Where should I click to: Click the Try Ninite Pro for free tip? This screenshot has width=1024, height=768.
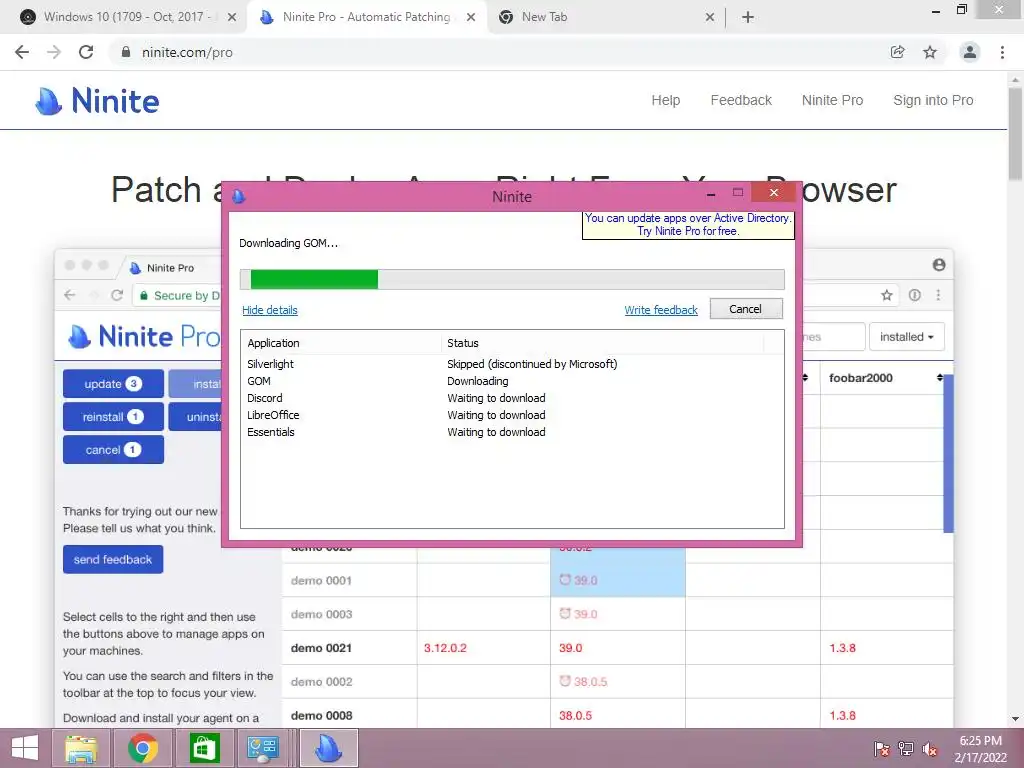pyautogui.click(x=688, y=225)
